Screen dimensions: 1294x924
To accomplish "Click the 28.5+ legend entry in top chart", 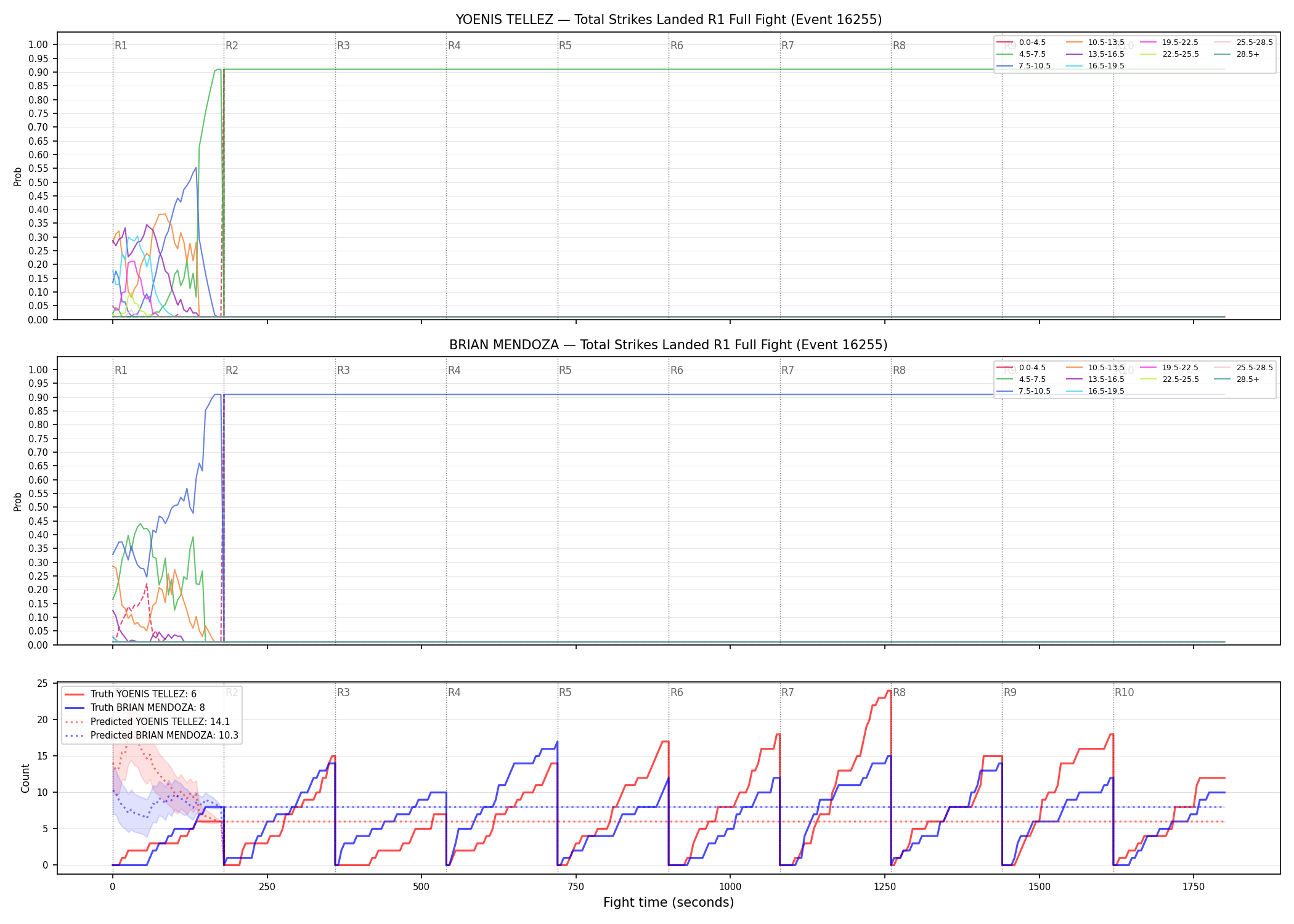I will coord(1237,54).
